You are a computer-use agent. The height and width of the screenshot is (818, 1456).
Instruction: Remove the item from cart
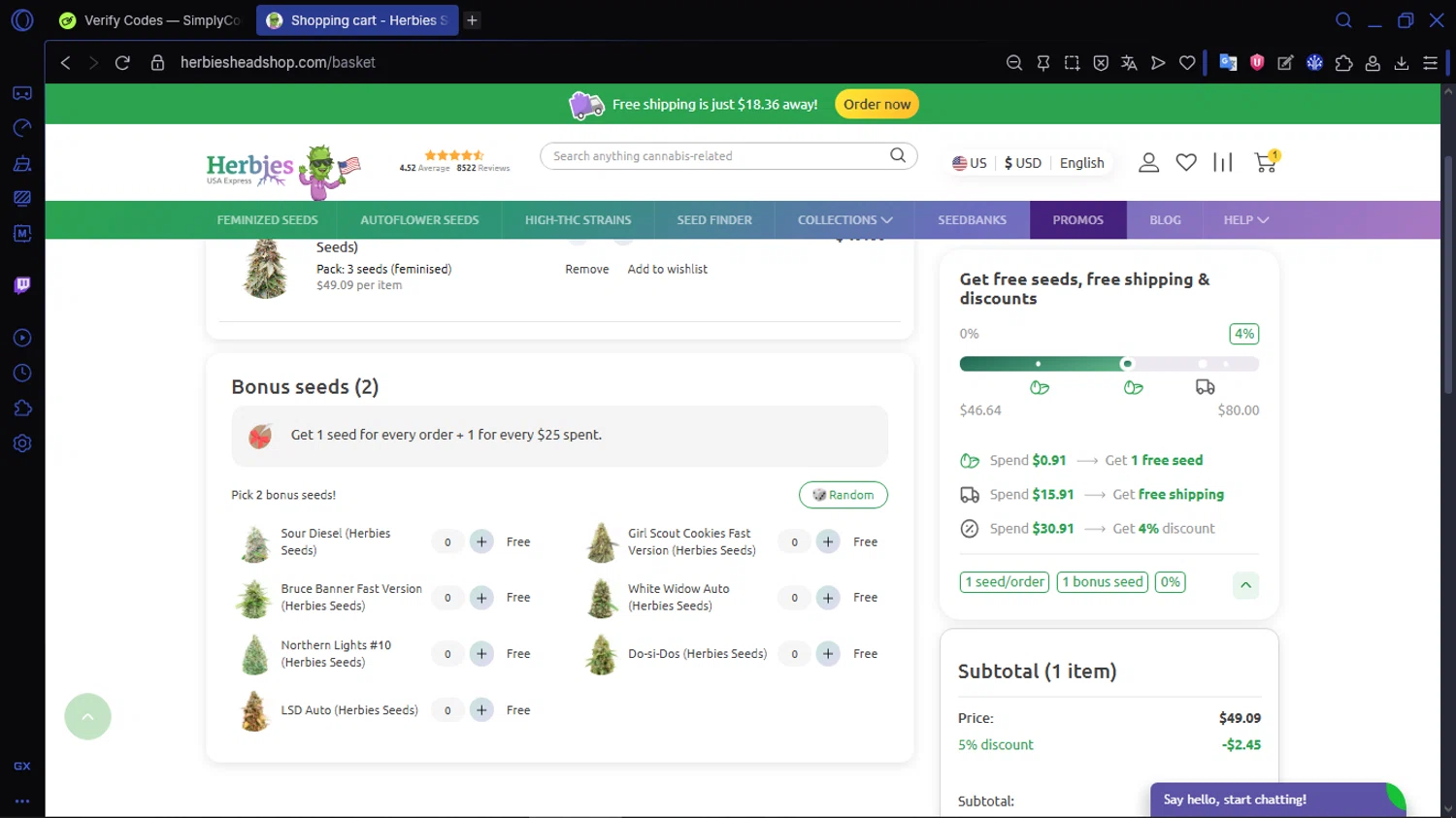coord(587,269)
